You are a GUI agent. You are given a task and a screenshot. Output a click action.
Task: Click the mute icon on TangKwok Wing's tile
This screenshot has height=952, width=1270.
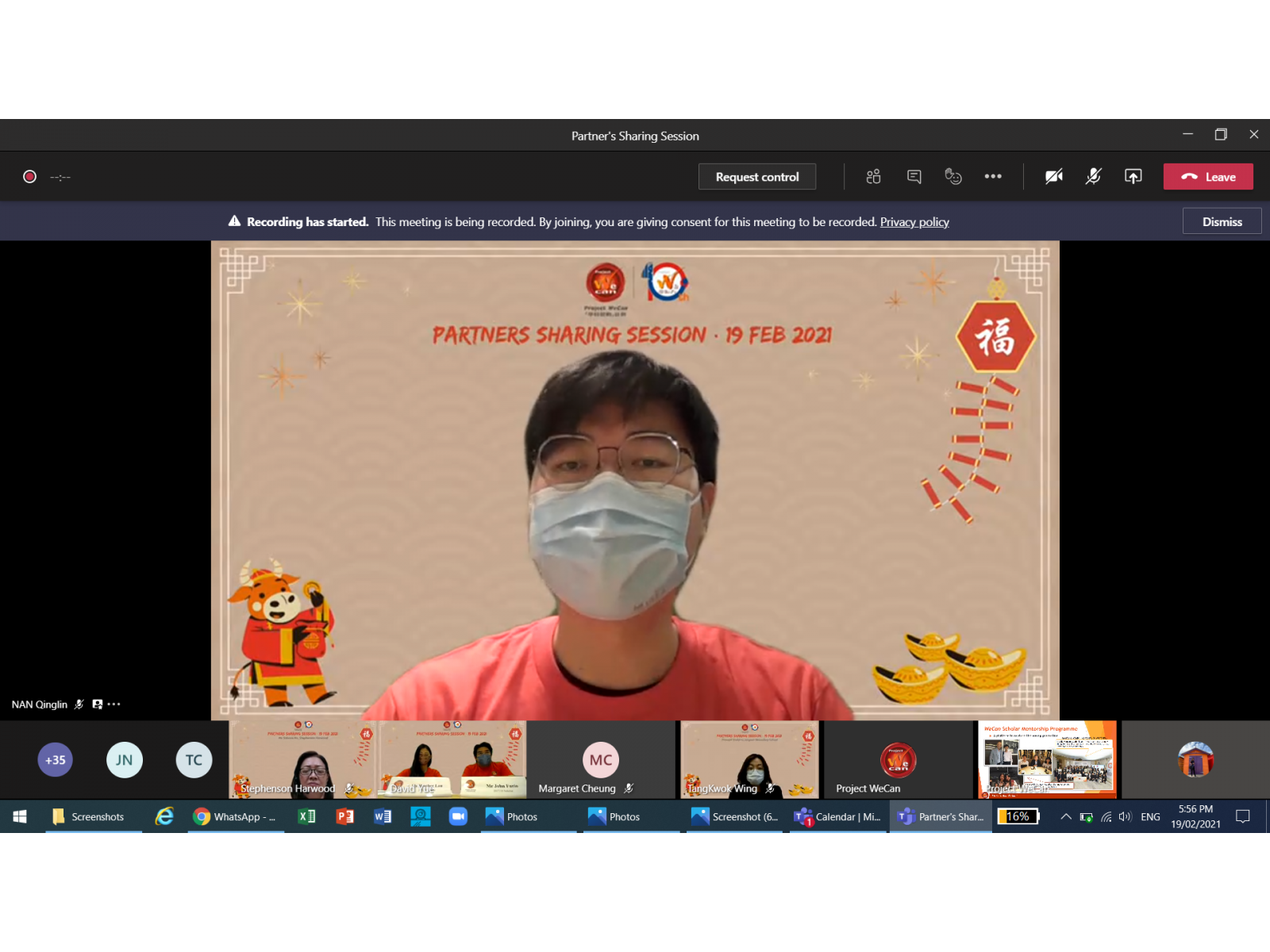point(768,788)
